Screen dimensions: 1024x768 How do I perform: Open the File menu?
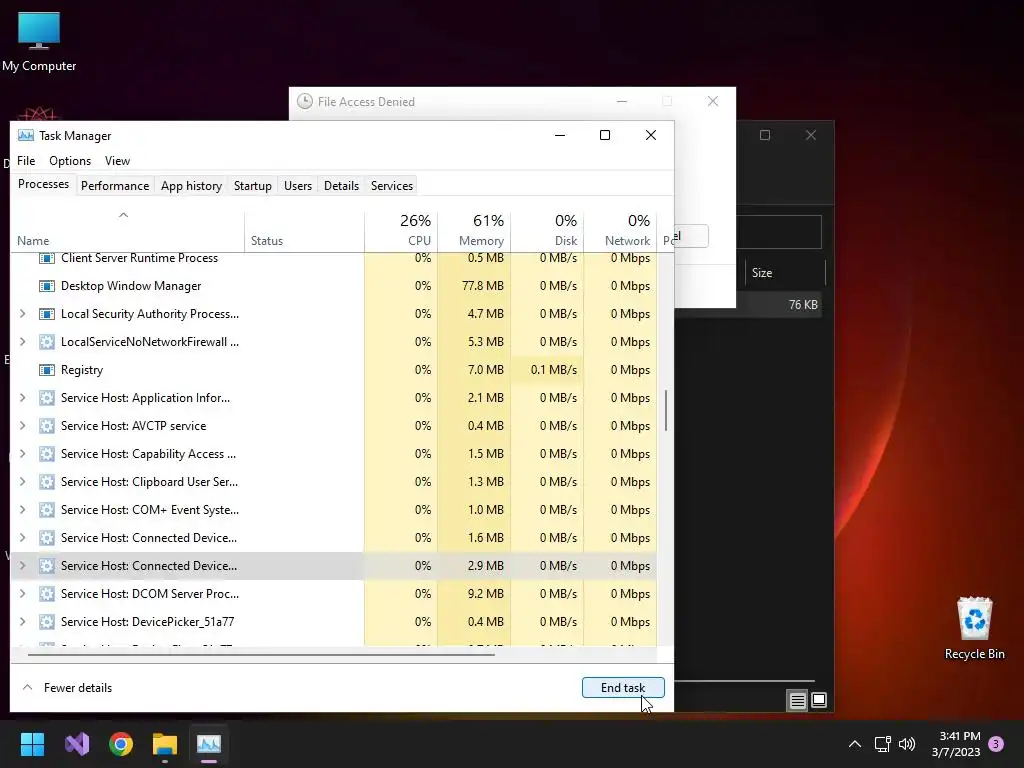pyautogui.click(x=26, y=161)
